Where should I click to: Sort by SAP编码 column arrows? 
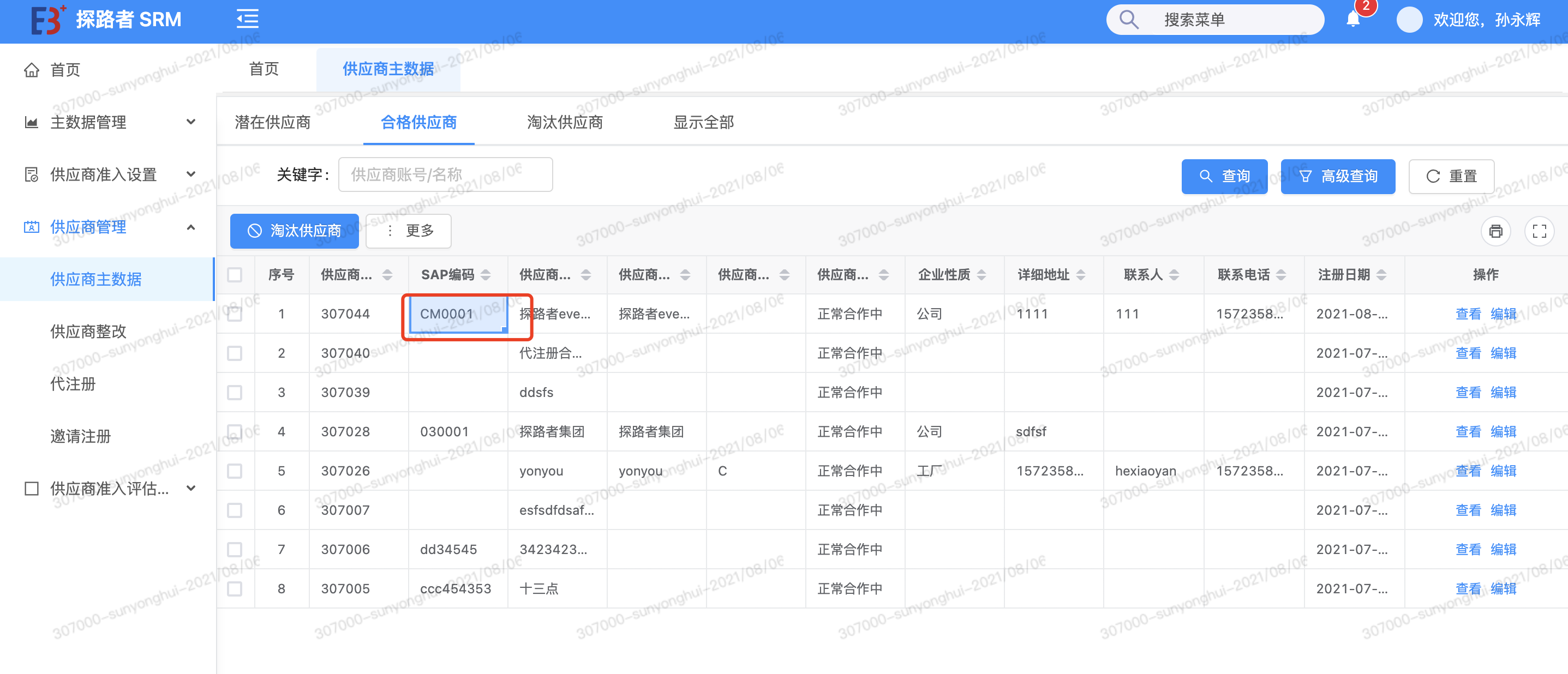click(x=486, y=275)
